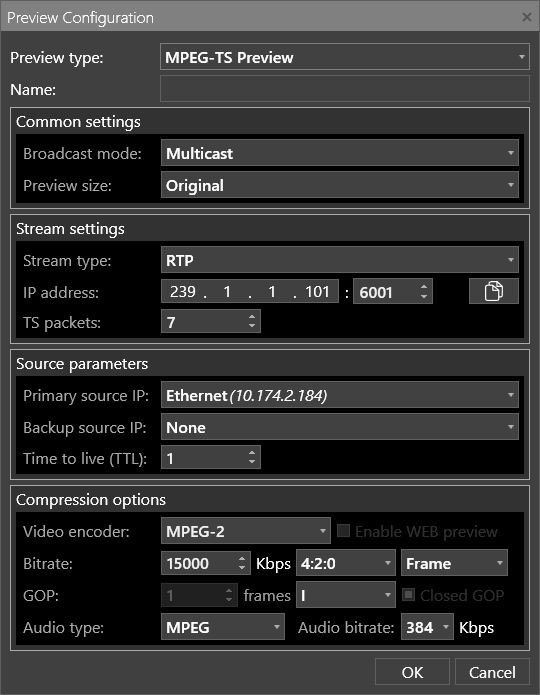Copy the IP address with the clipboard icon
This screenshot has height=695, width=540.
(493, 291)
